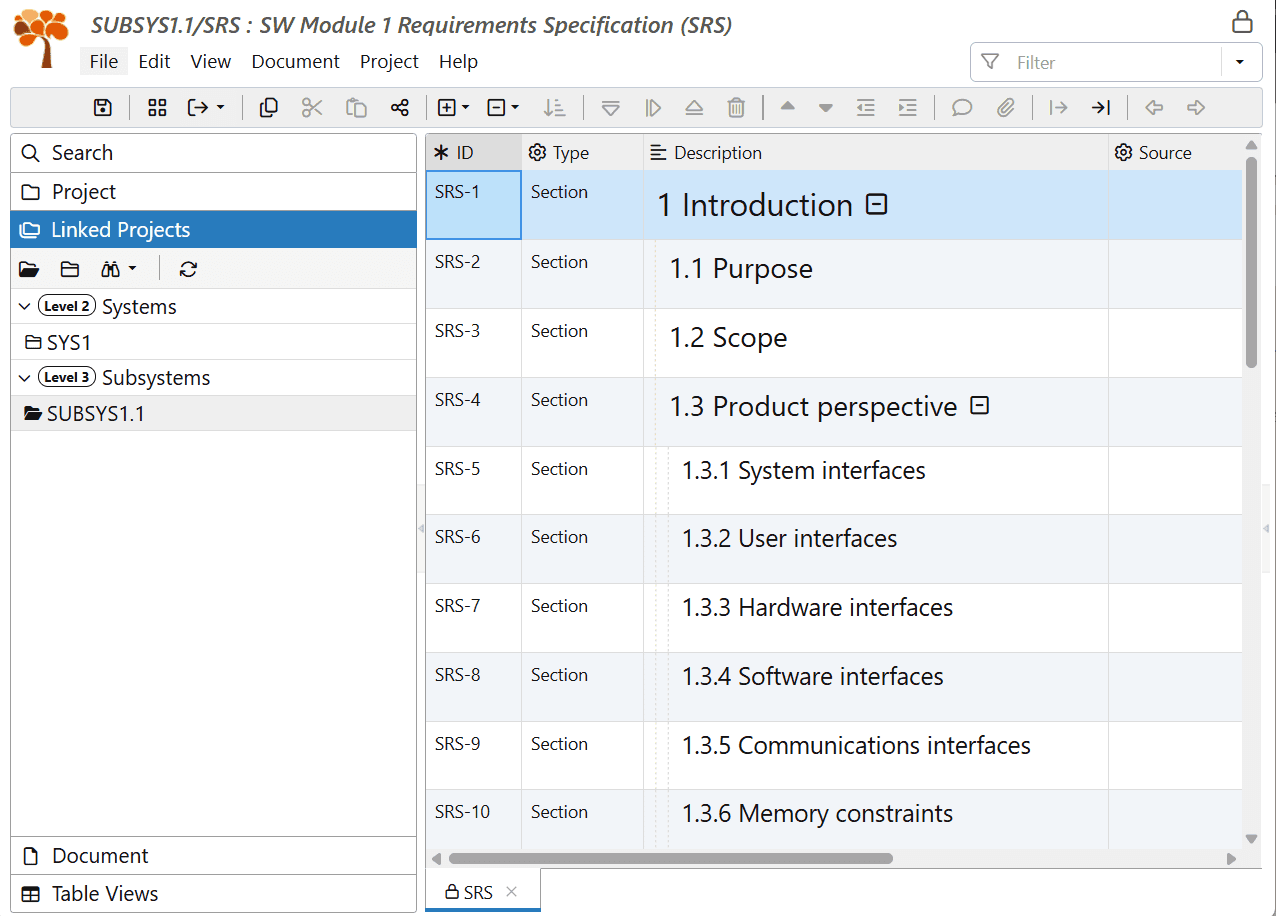1276x916 pixels.
Task: Open the Filter options dropdown arrow
Action: (1240, 62)
